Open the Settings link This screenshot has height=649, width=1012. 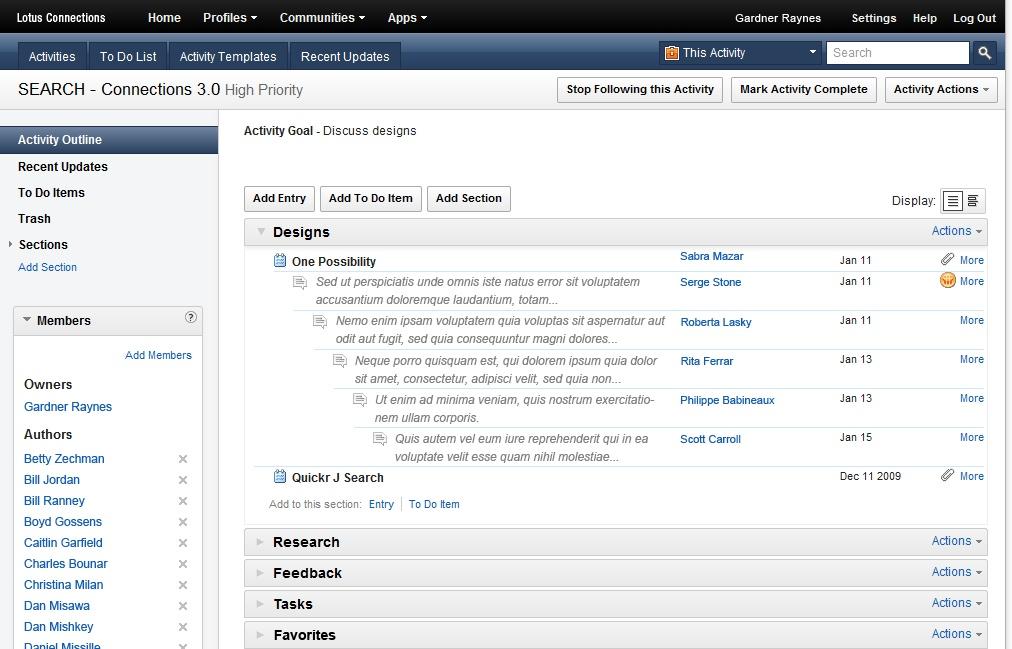pyautogui.click(x=873, y=18)
